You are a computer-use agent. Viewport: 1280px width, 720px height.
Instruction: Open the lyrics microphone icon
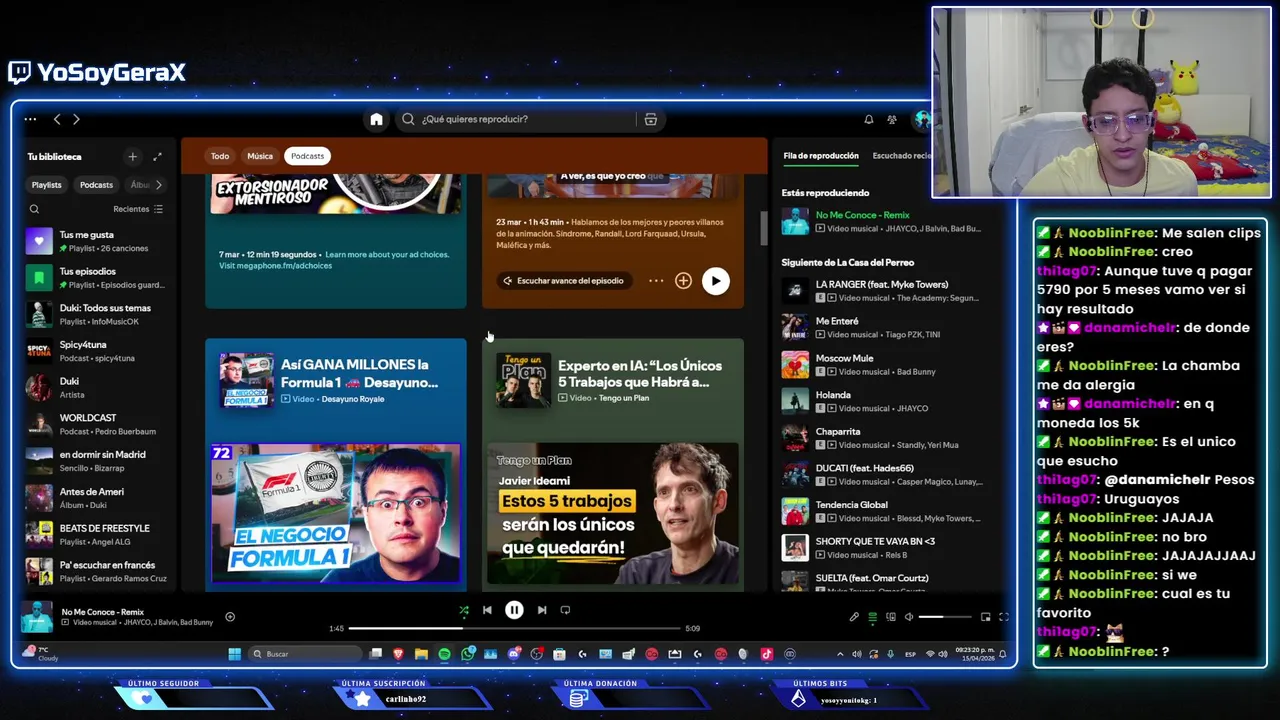(854, 617)
